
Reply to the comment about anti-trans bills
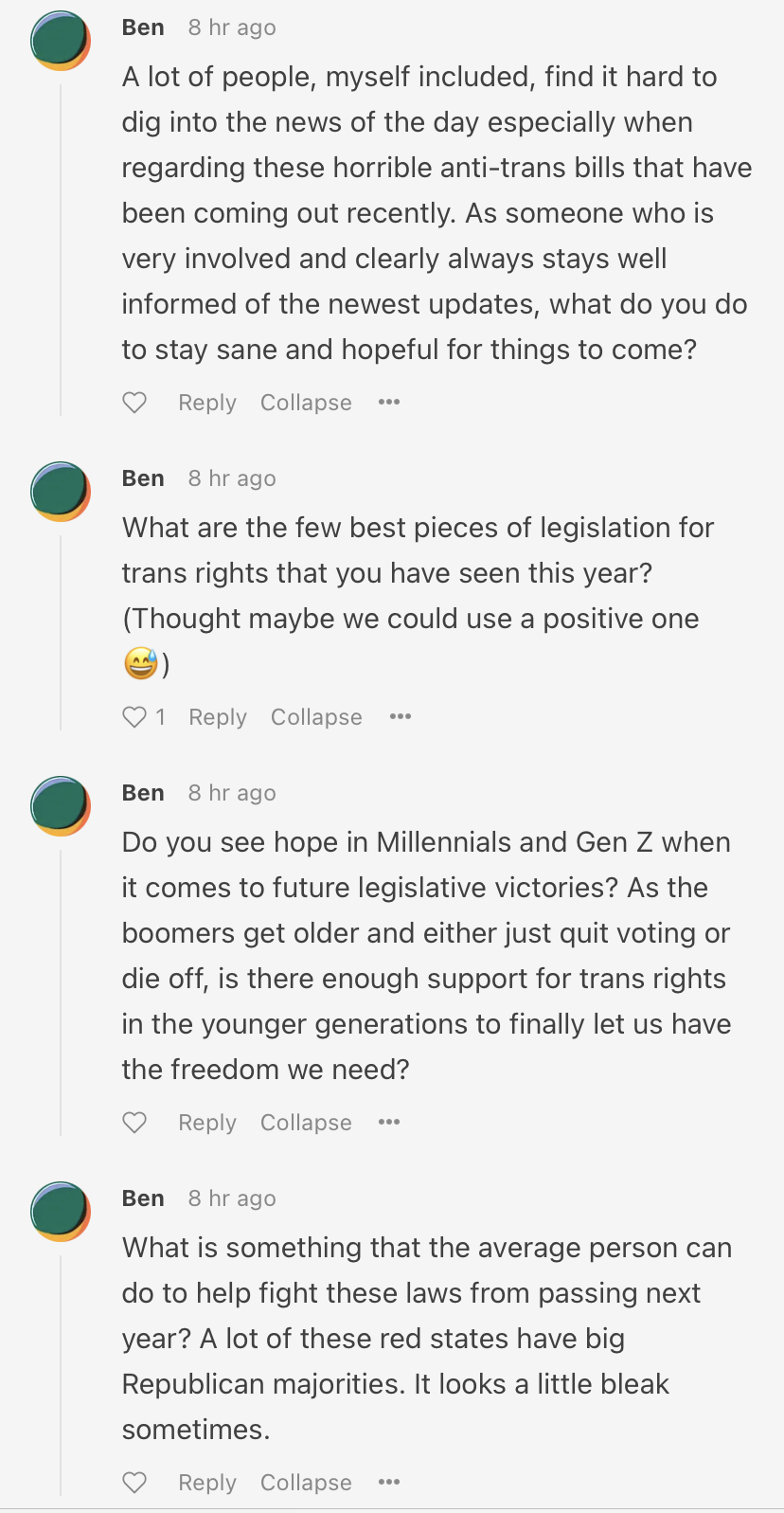pos(207,403)
